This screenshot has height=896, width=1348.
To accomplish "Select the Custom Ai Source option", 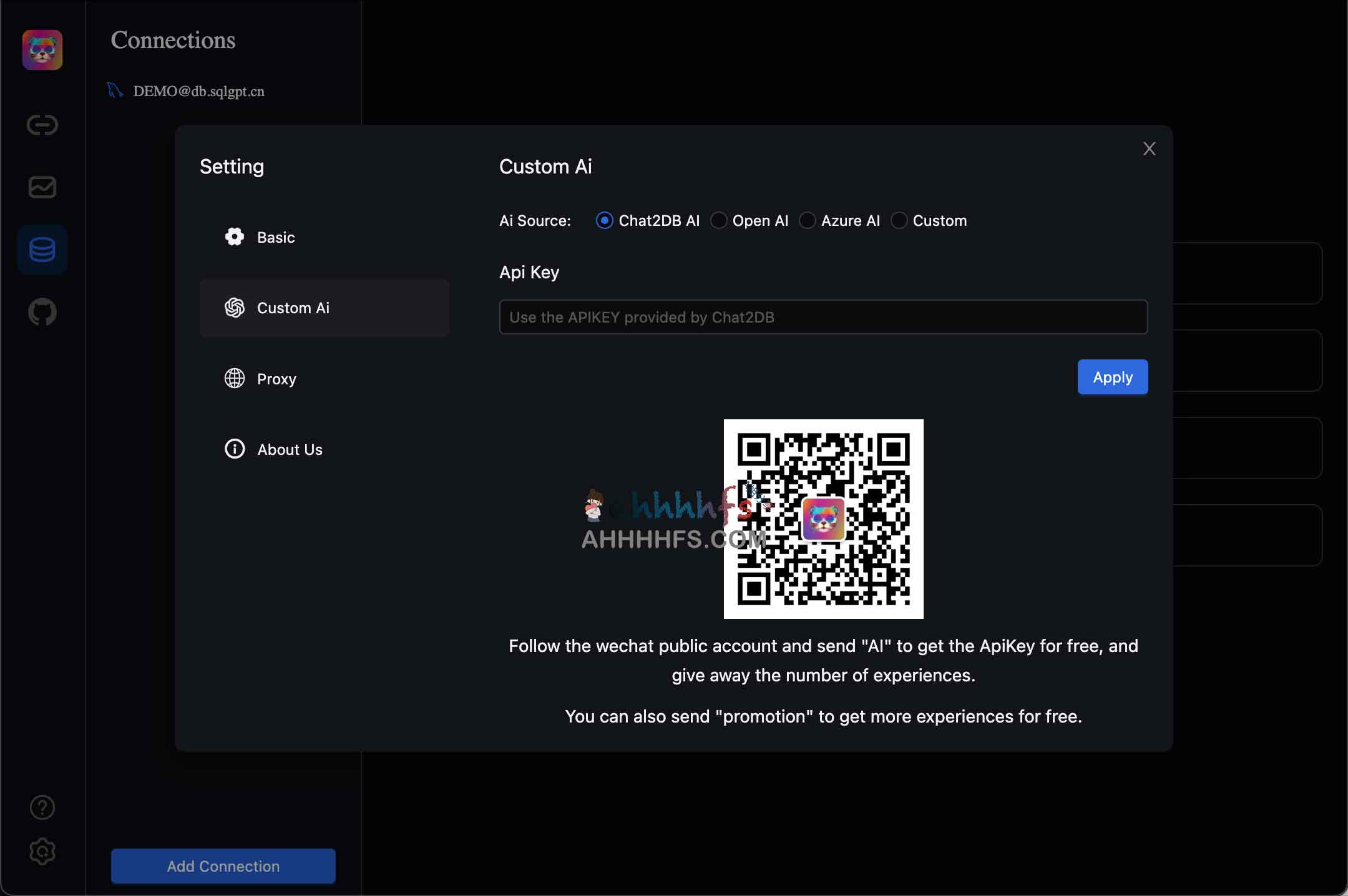I will coord(899,220).
